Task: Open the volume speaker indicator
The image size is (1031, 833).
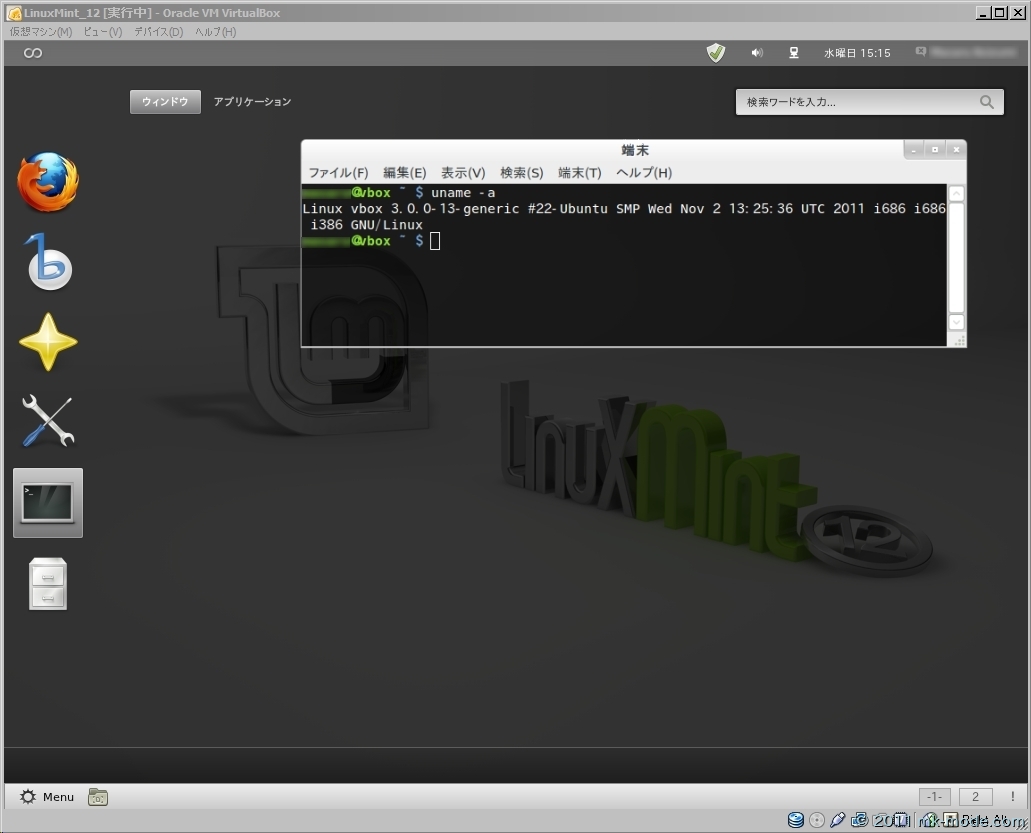Action: coord(757,53)
